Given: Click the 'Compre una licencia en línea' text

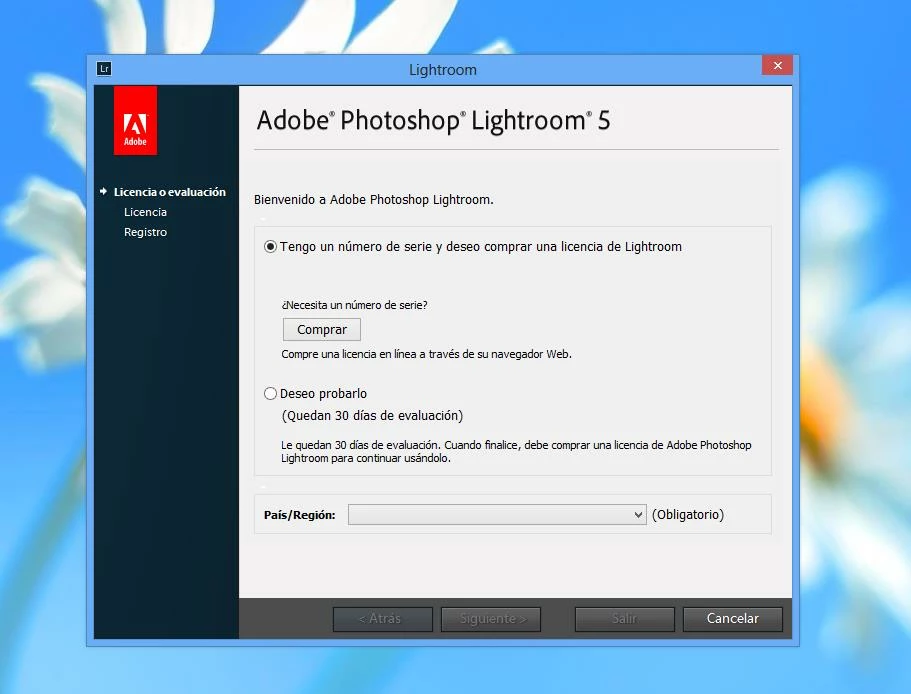Looking at the screenshot, I should tap(426, 354).
